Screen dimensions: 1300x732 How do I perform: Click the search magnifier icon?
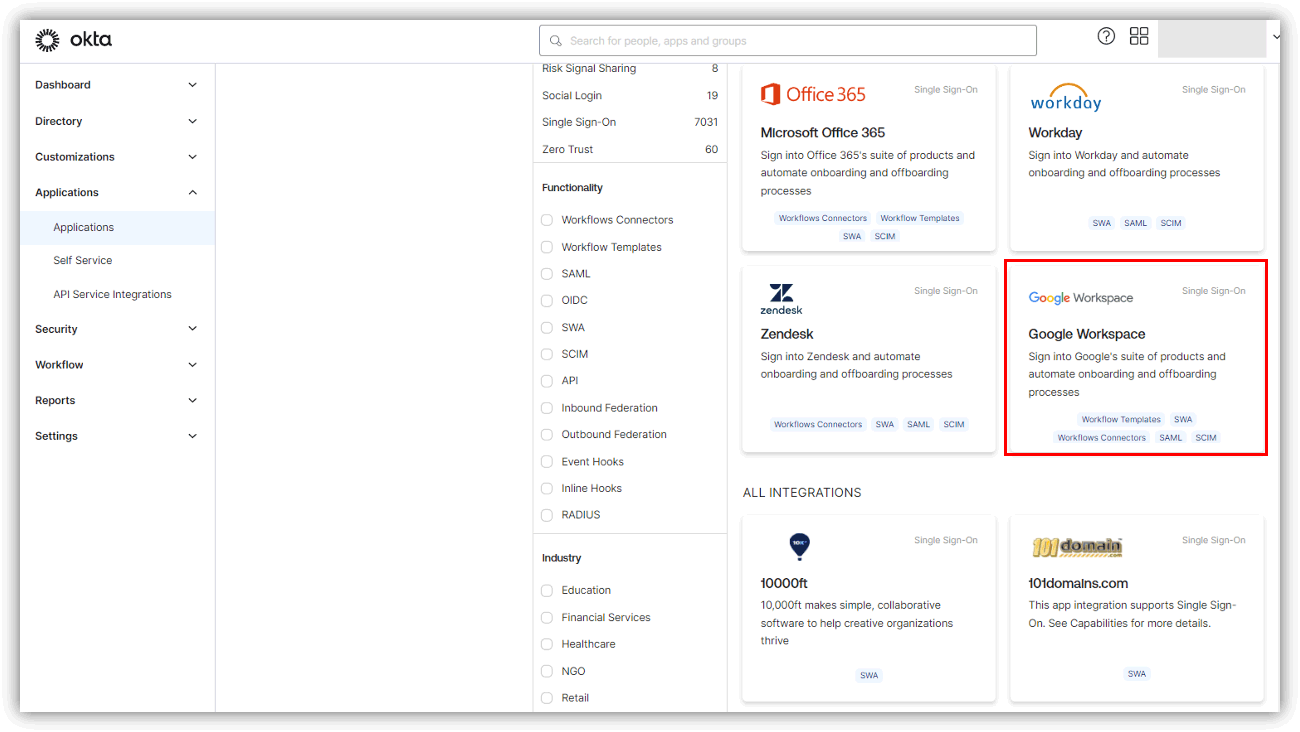556,41
